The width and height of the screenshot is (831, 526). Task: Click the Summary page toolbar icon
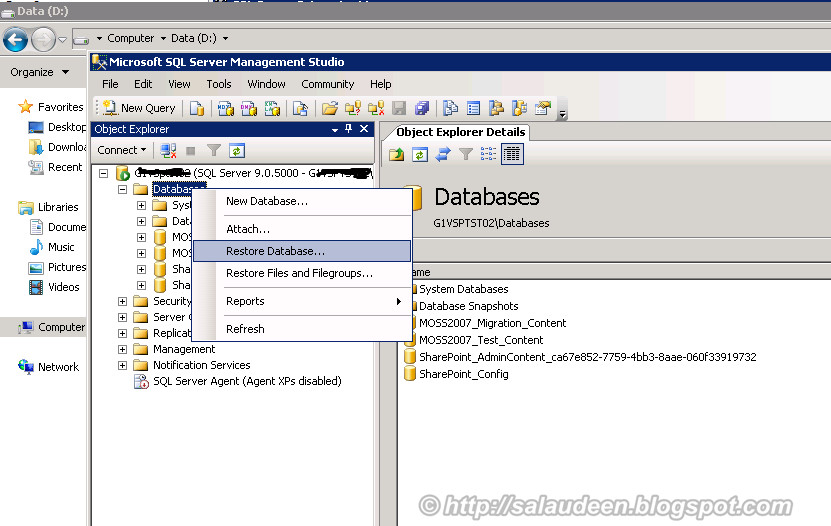pos(474,108)
